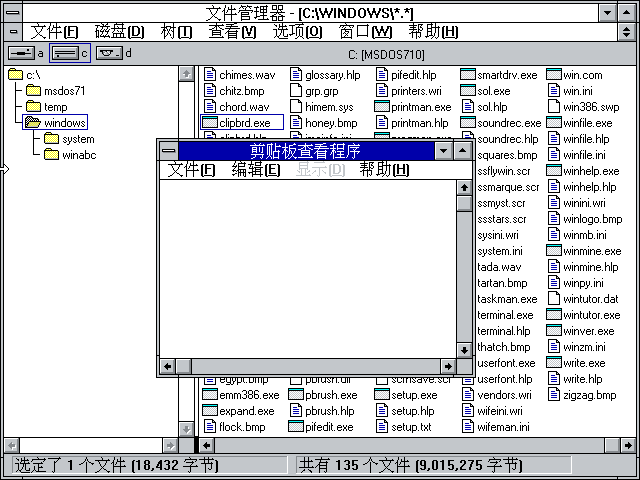
Task: Open the winabc subfolder in tree
Action: (70, 155)
